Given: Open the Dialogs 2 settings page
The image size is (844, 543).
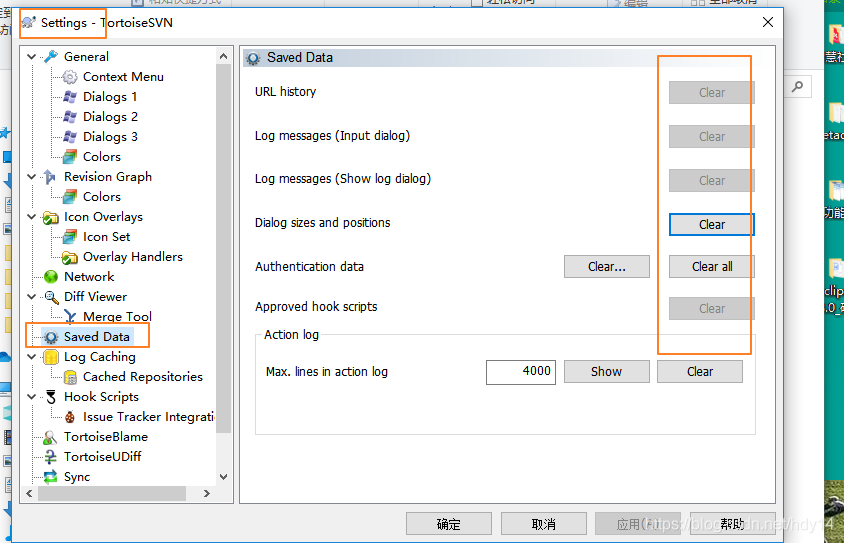Looking at the screenshot, I should coord(110,117).
